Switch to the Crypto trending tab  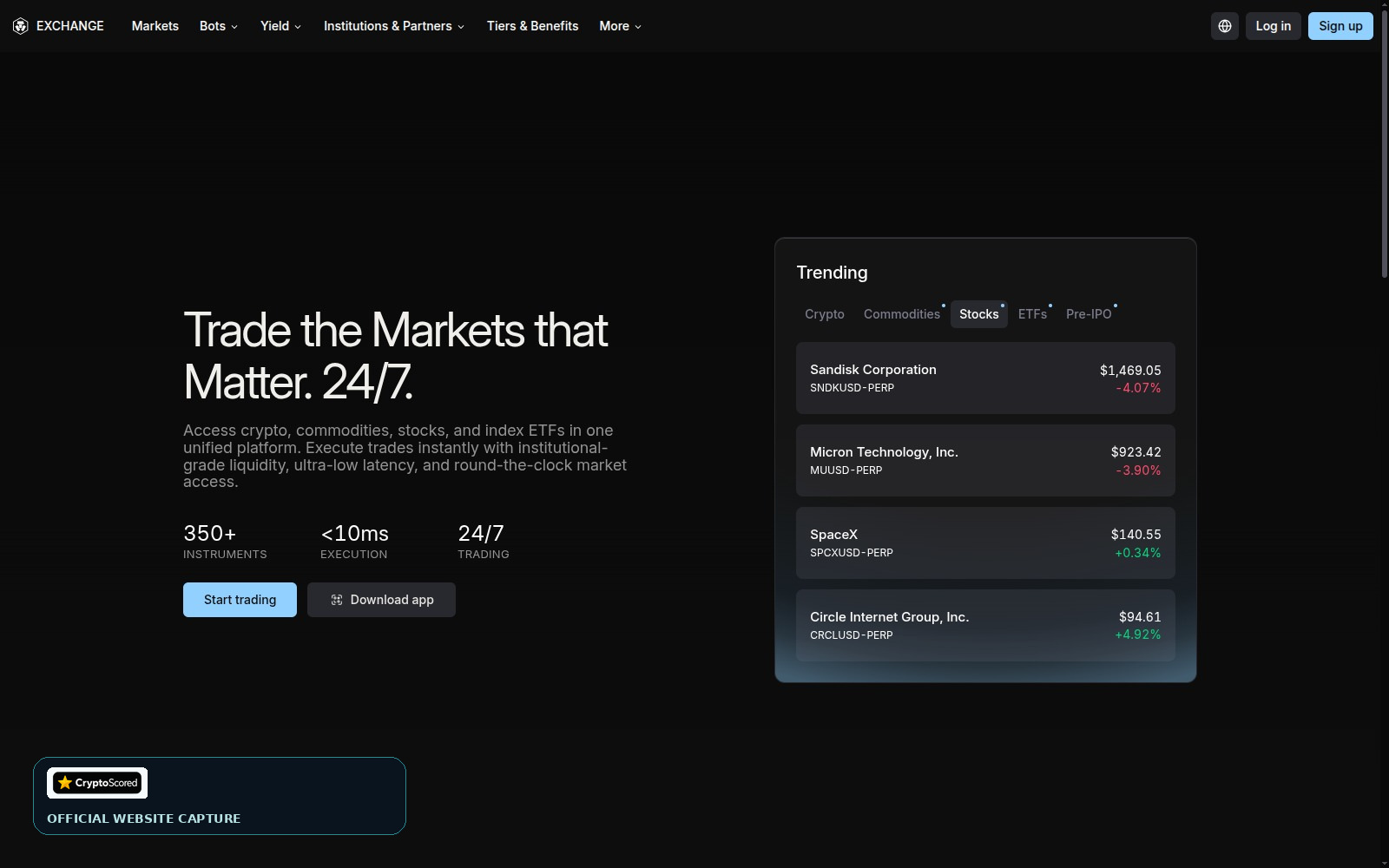[x=825, y=314]
